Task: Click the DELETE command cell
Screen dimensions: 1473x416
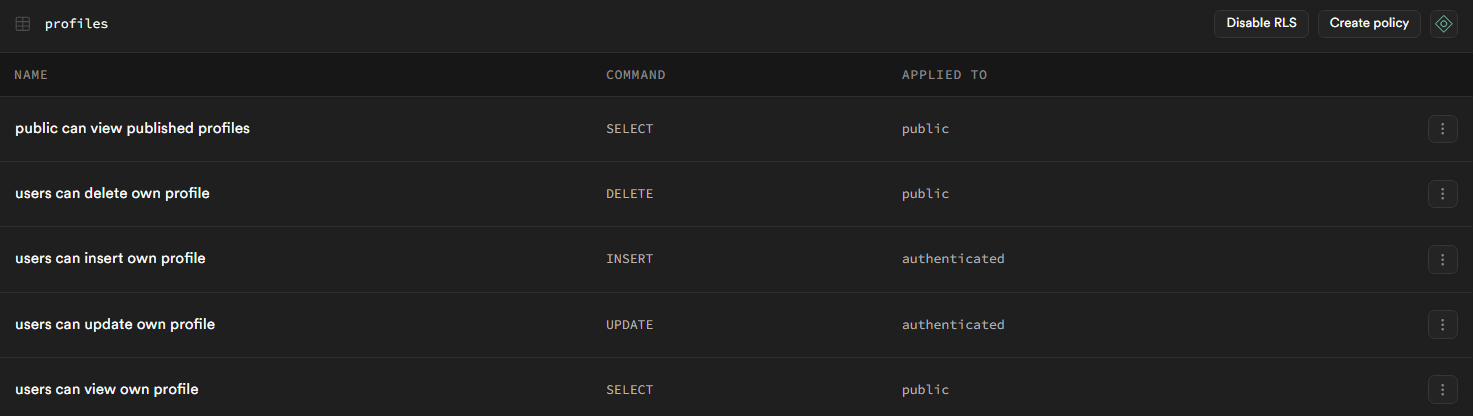Action: (x=629, y=194)
